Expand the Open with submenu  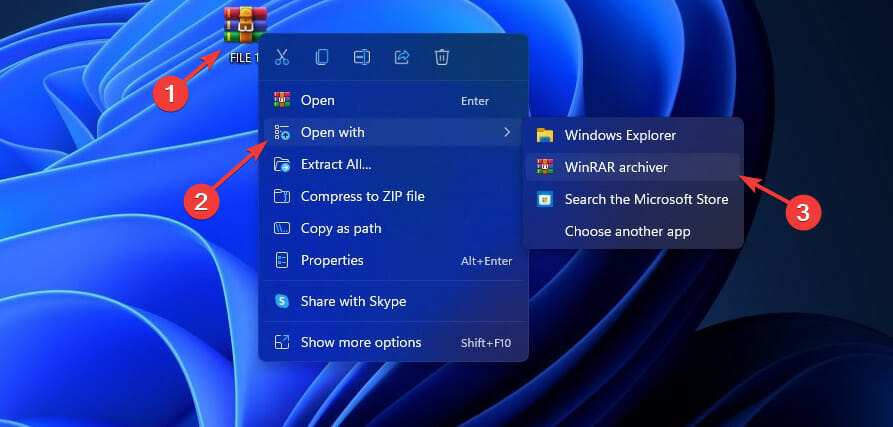[393, 133]
